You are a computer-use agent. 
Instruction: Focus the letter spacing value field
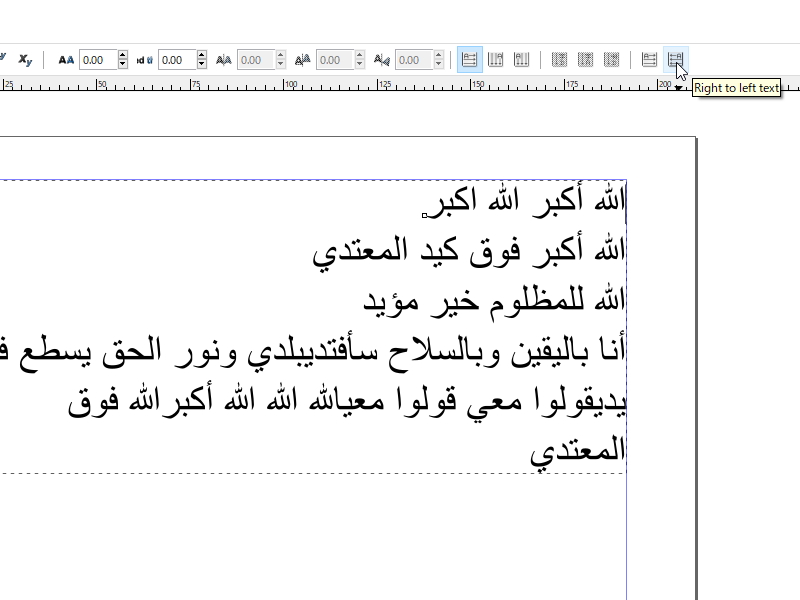98,60
